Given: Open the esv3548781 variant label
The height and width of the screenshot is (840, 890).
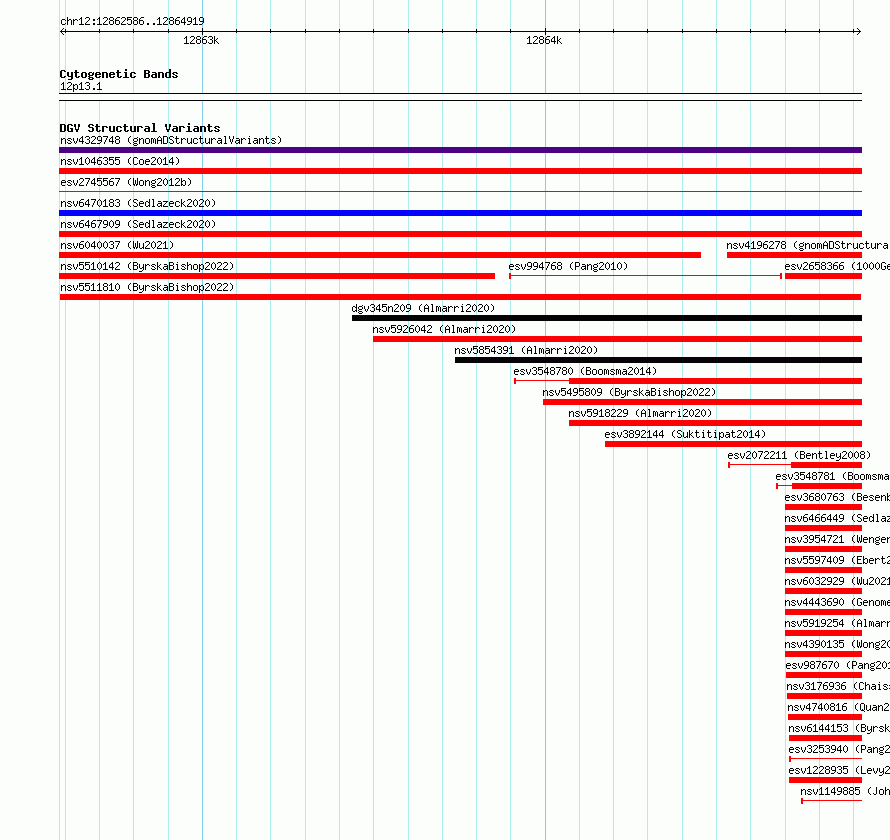Looking at the screenshot, I should 833,476.
